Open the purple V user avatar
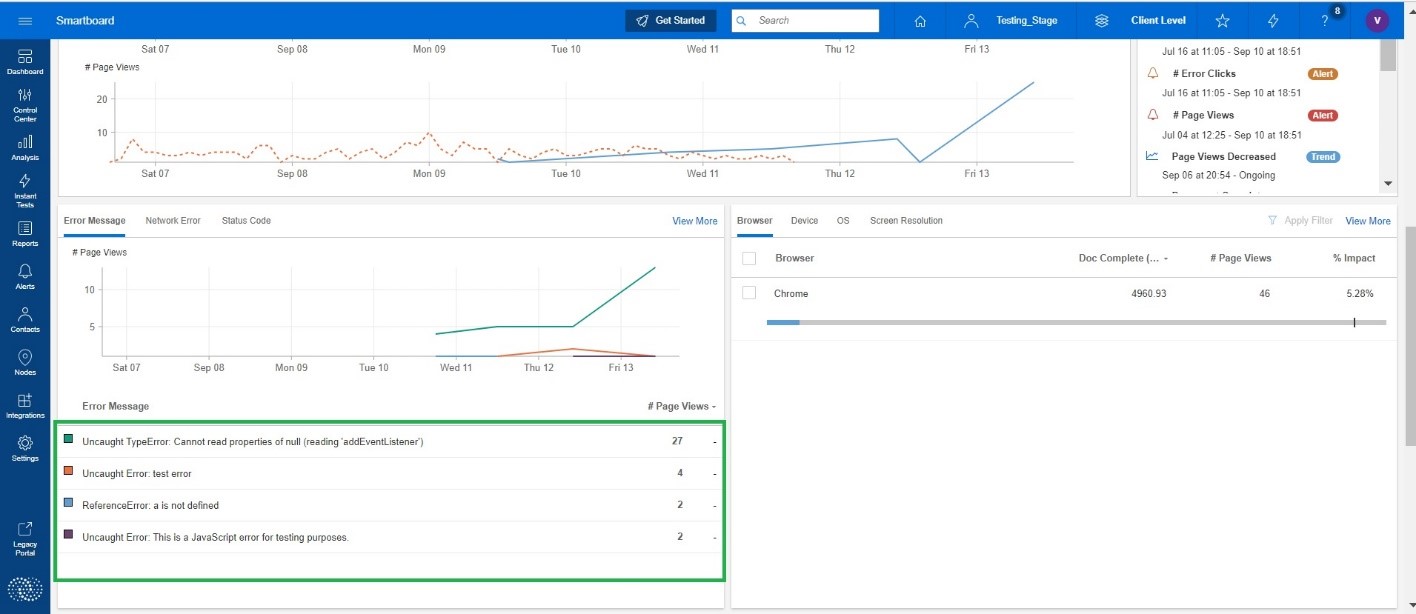 click(x=1377, y=21)
